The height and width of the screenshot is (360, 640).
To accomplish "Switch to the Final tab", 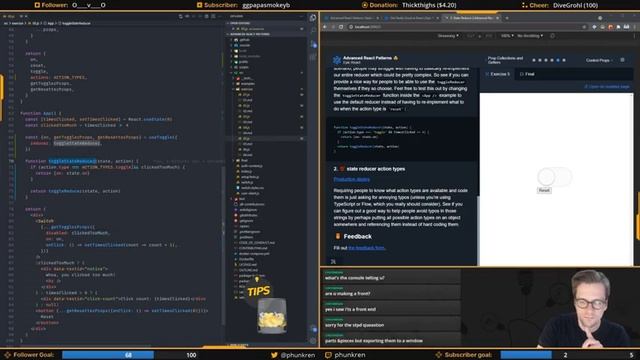I will [x=527, y=74].
